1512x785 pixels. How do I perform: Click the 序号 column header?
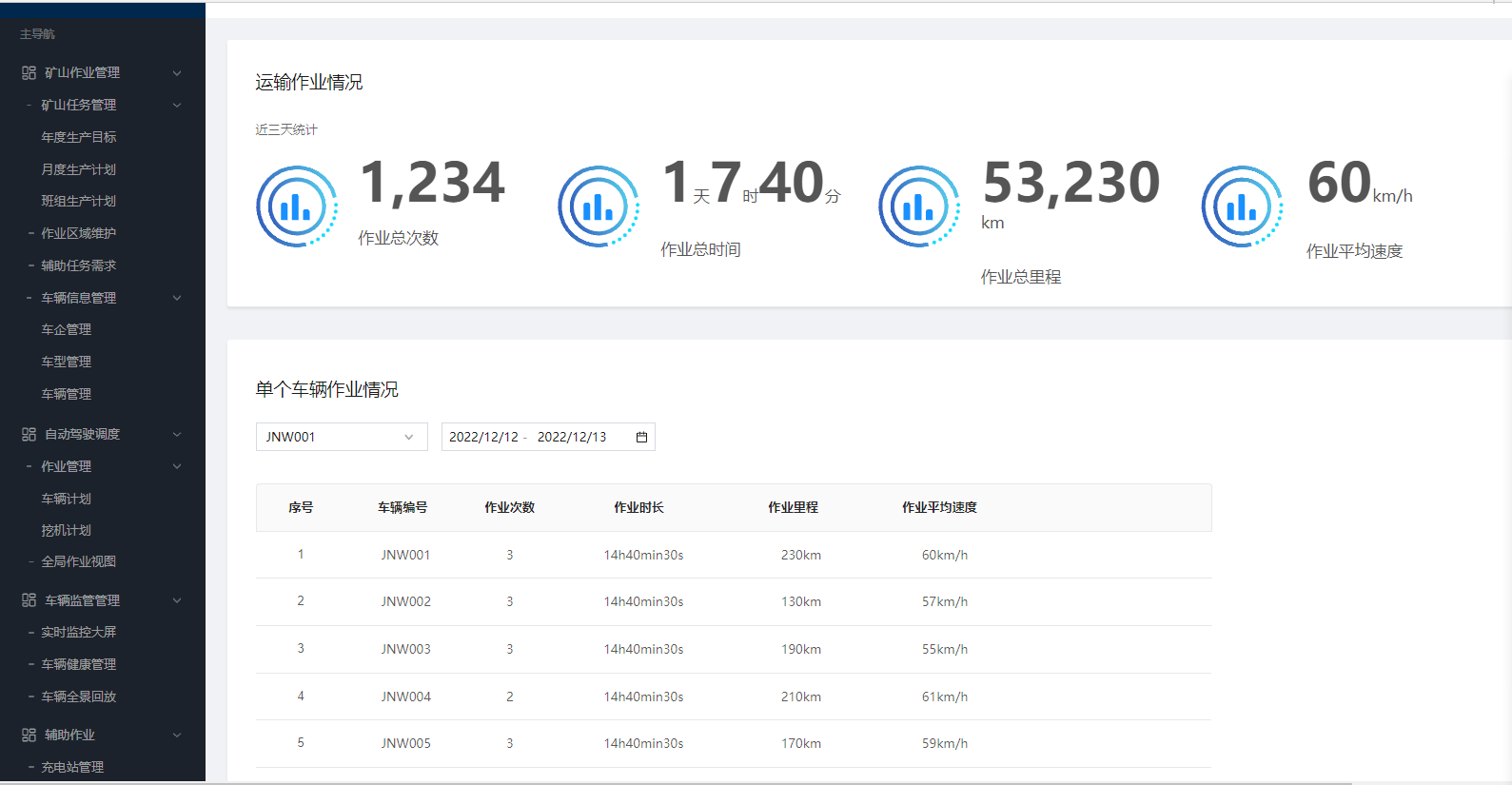(x=301, y=507)
